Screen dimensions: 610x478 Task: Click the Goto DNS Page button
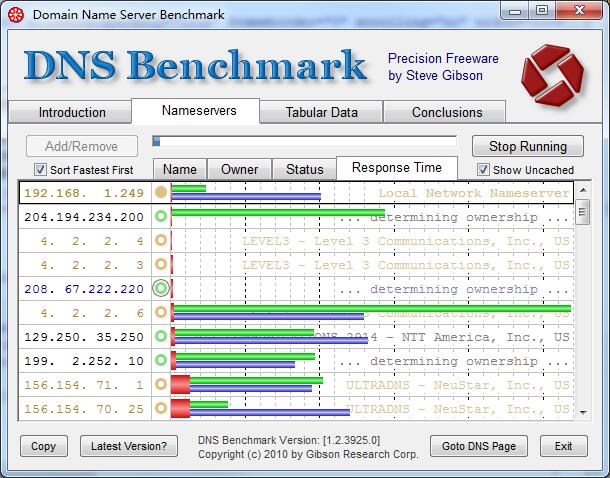(480, 446)
